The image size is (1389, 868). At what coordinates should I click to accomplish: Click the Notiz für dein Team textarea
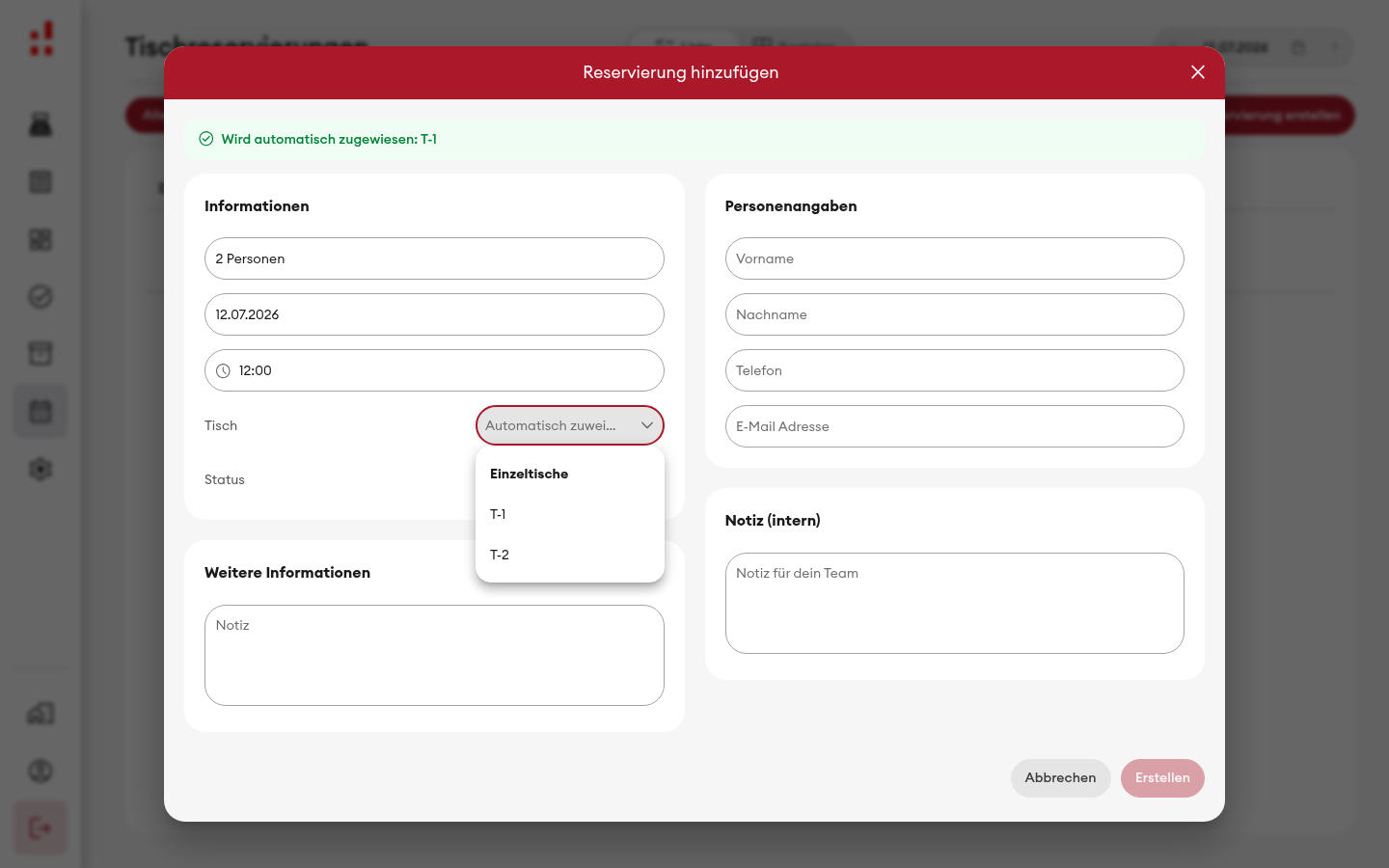coord(955,603)
